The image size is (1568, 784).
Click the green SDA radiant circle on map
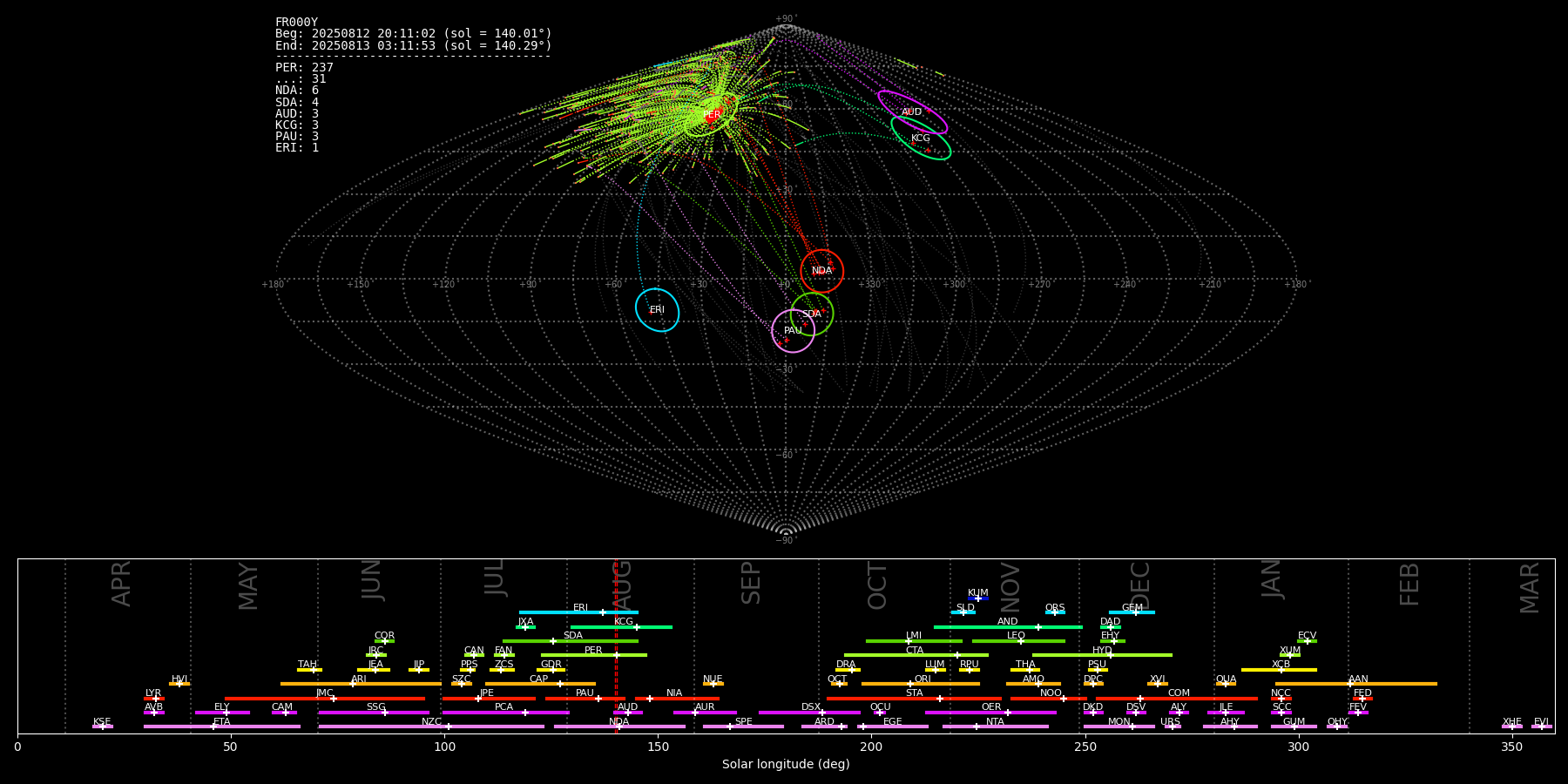(812, 314)
